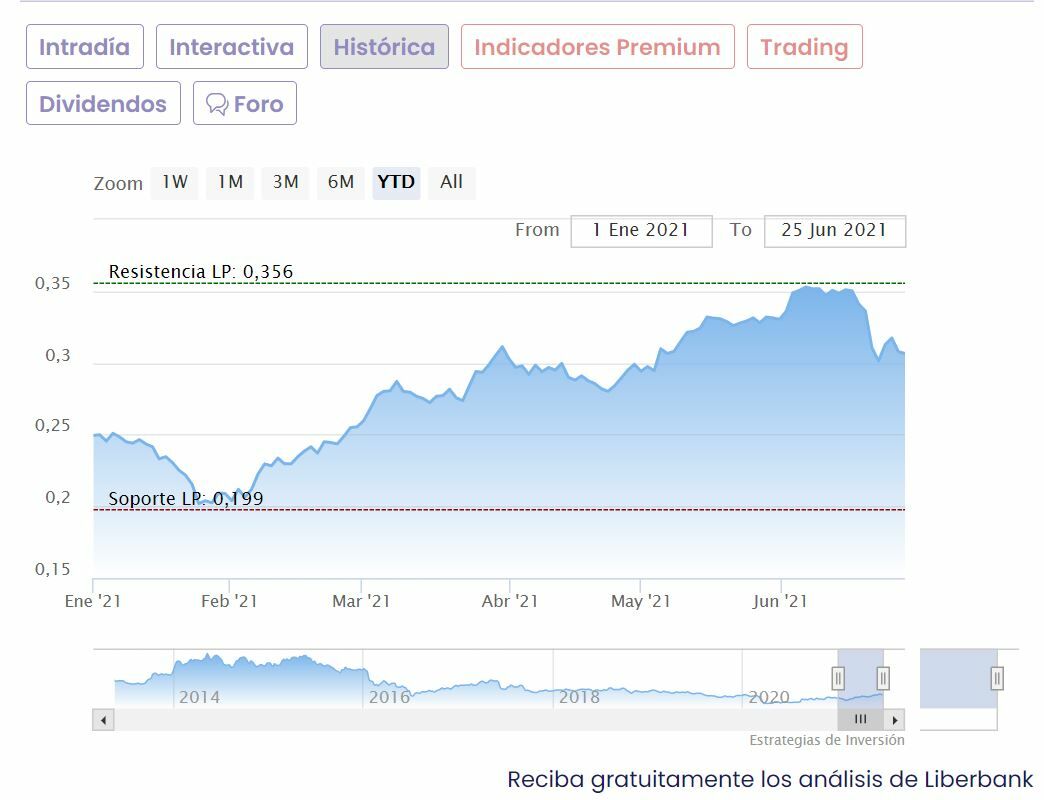The image size is (1044, 800).
Task: Open Indicadores Premium
Action: point(597,47)
